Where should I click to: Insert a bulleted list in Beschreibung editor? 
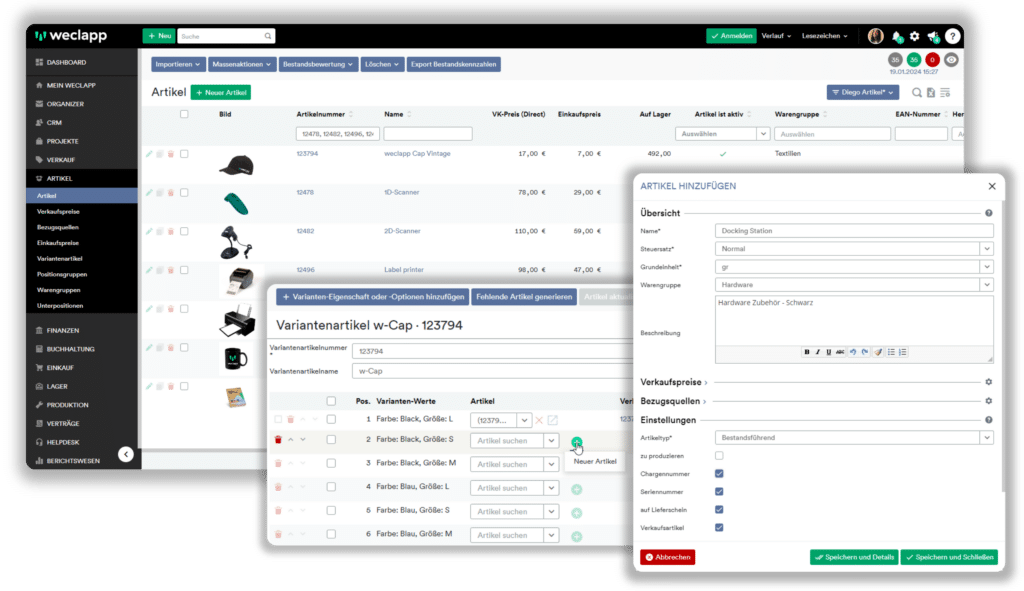pyautogui.click(x=891, y=352)
